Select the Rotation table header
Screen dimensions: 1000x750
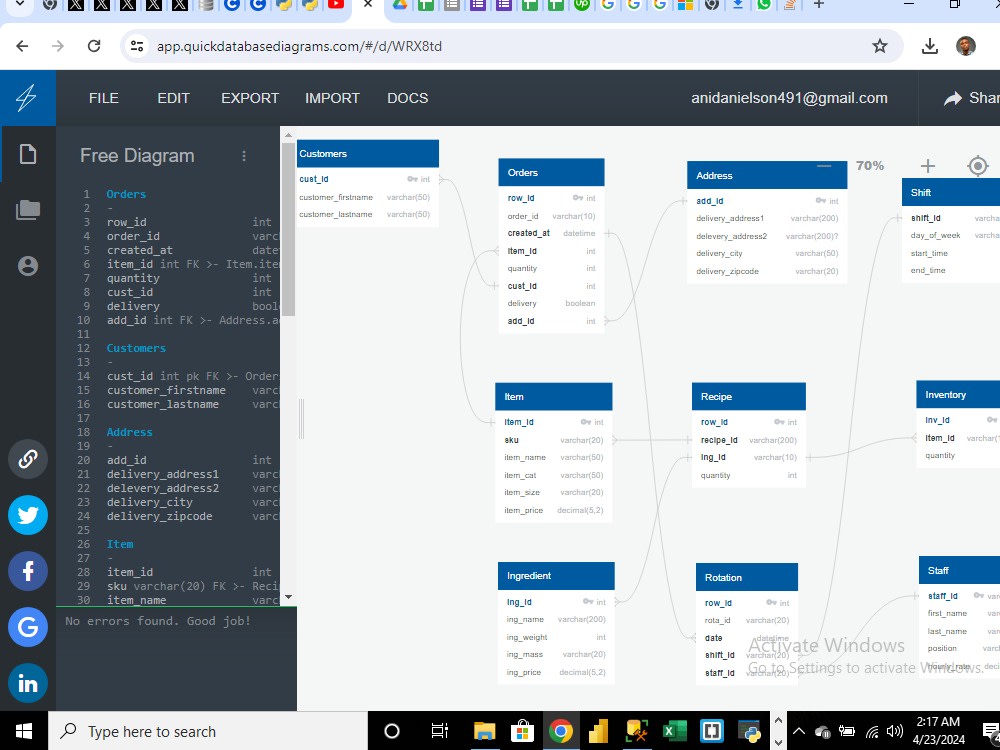[x=747, y=578]
